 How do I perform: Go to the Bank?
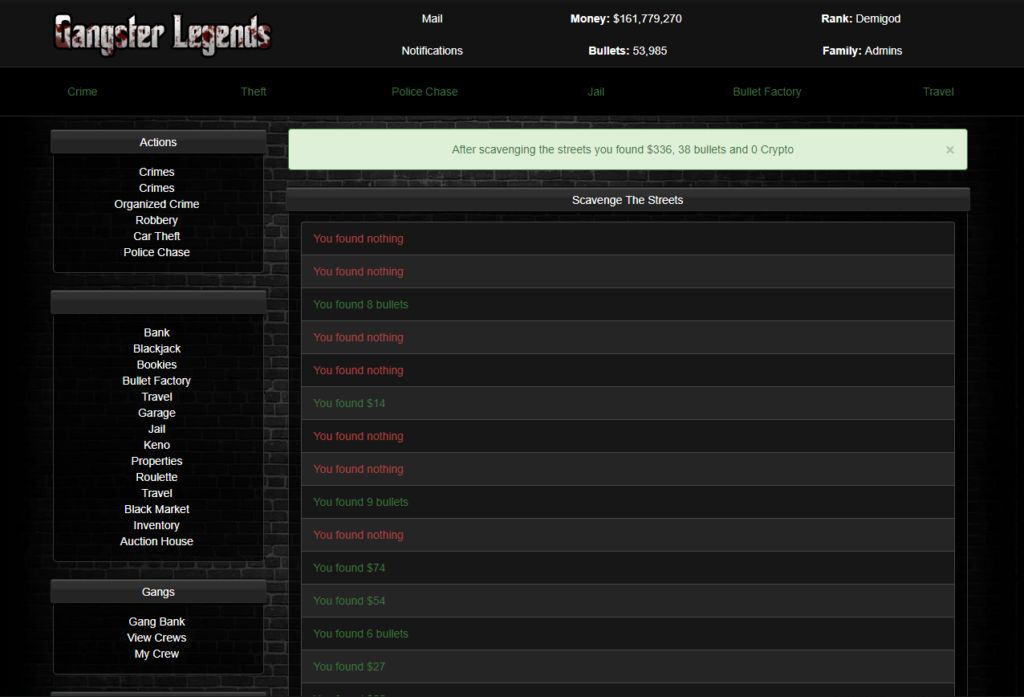[x=156, y=332]
